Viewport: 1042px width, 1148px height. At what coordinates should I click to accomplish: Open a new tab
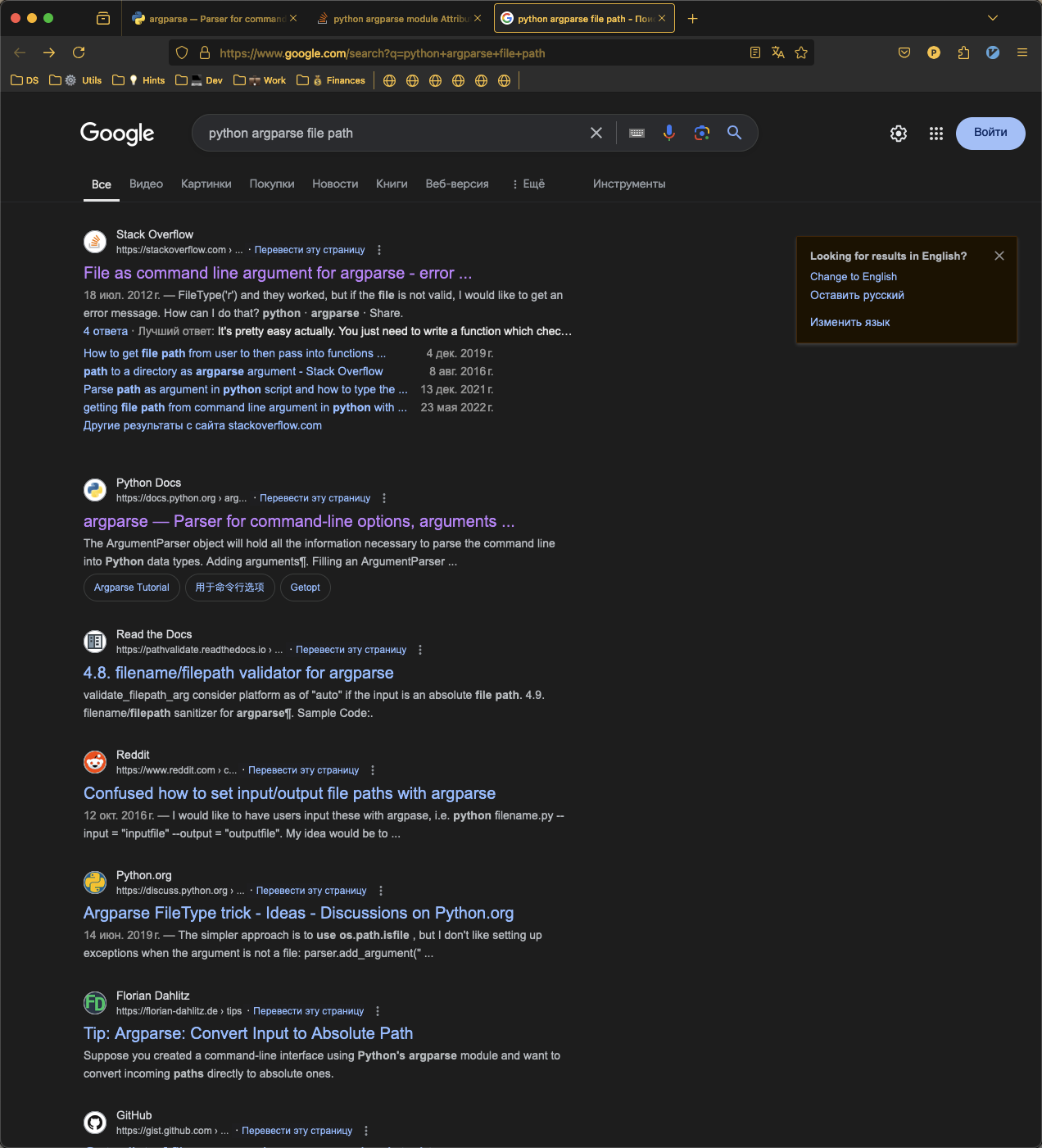[693, 18]
